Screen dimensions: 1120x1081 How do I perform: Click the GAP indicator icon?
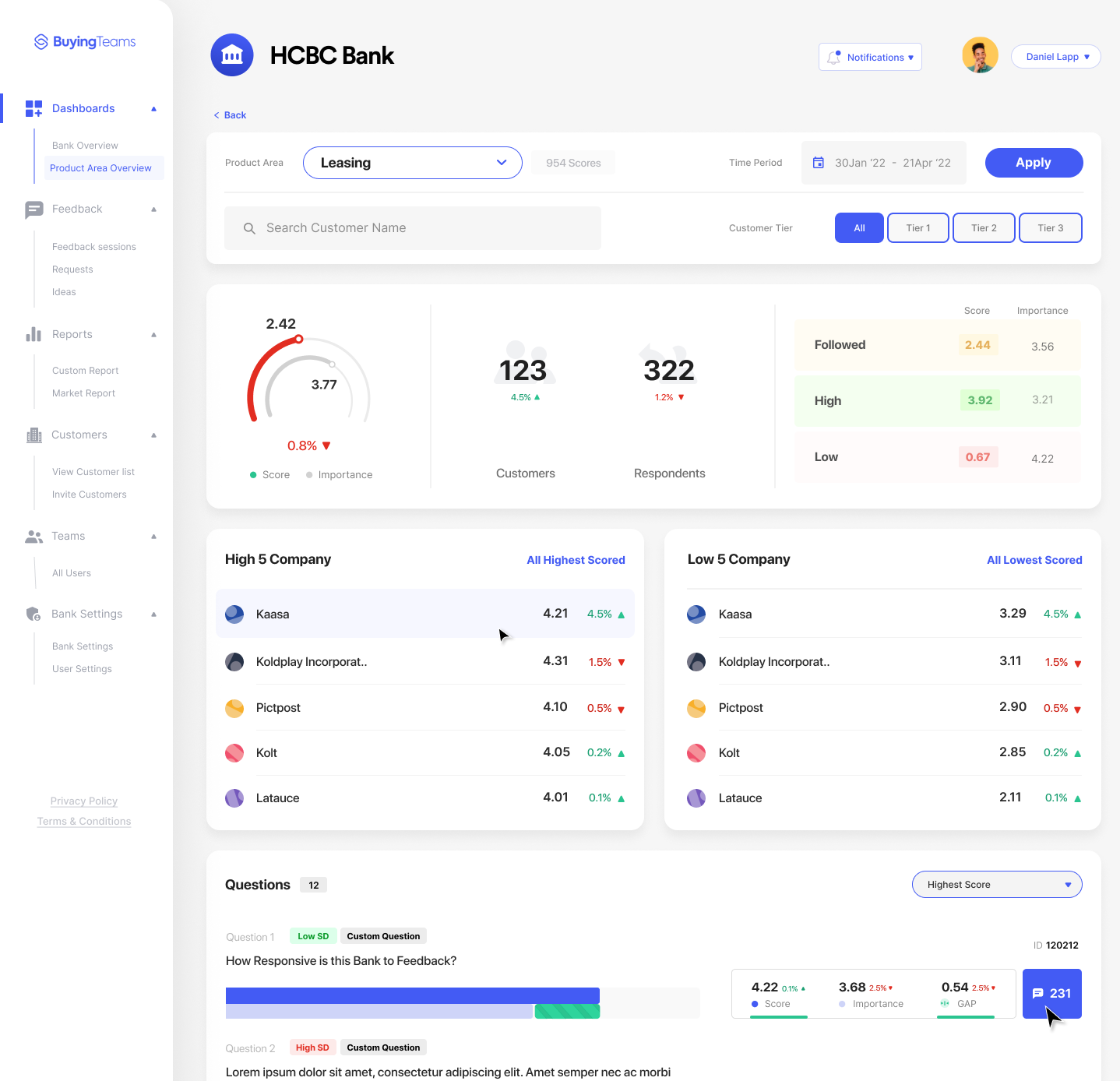(945, 1004)
